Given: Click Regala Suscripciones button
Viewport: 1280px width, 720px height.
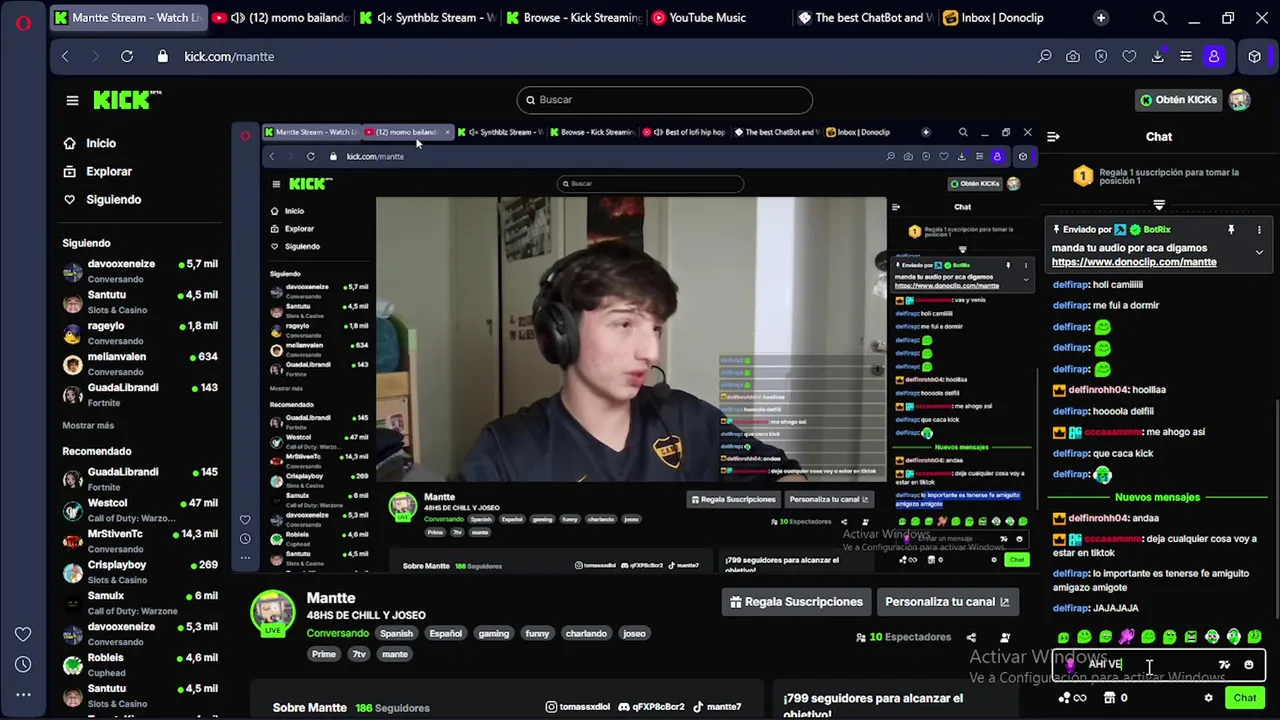Looking at the screenshot, I should coord(796,602).
